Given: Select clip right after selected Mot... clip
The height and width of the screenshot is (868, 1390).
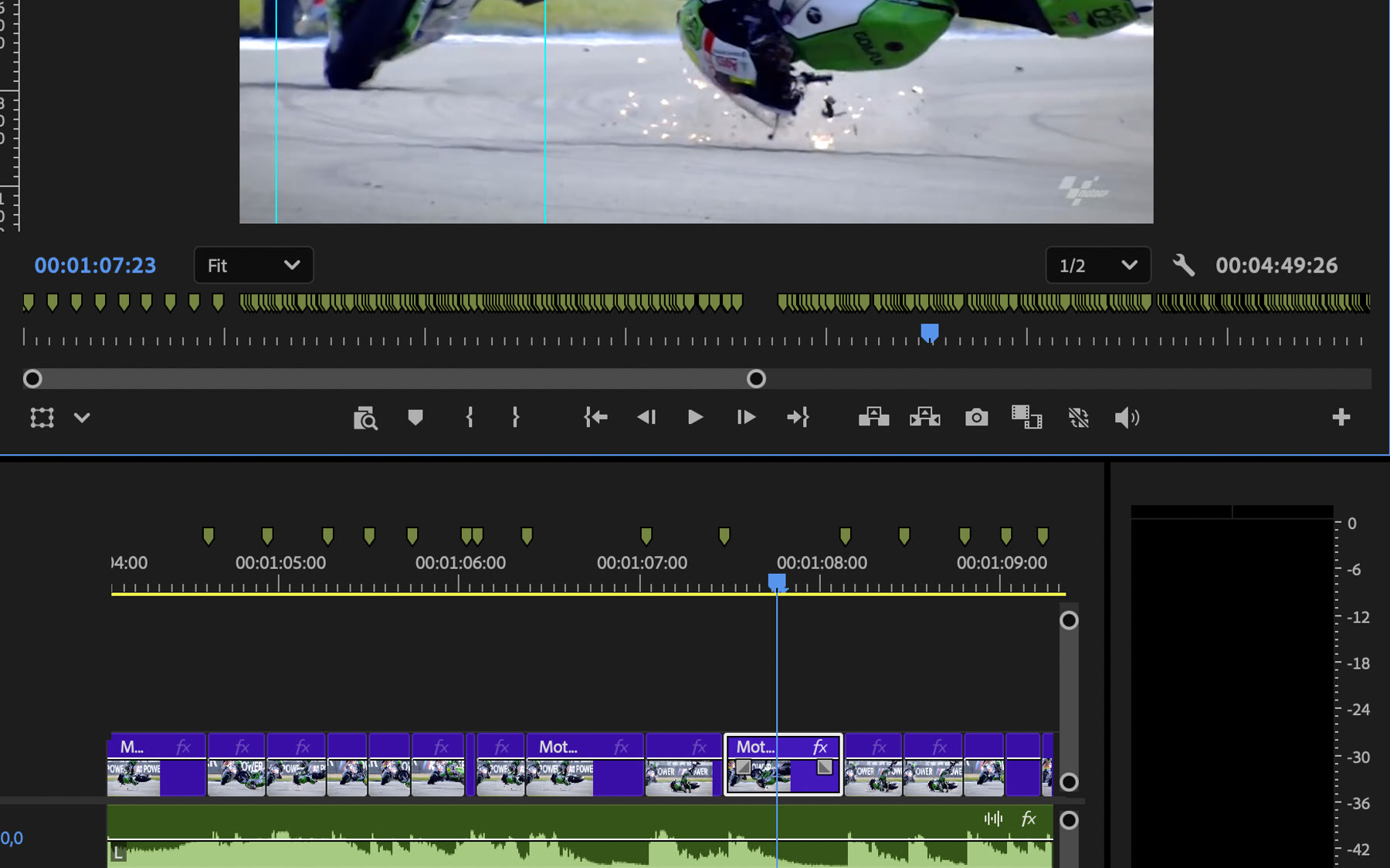Looking at the screenshot, I should pos(873,765).
